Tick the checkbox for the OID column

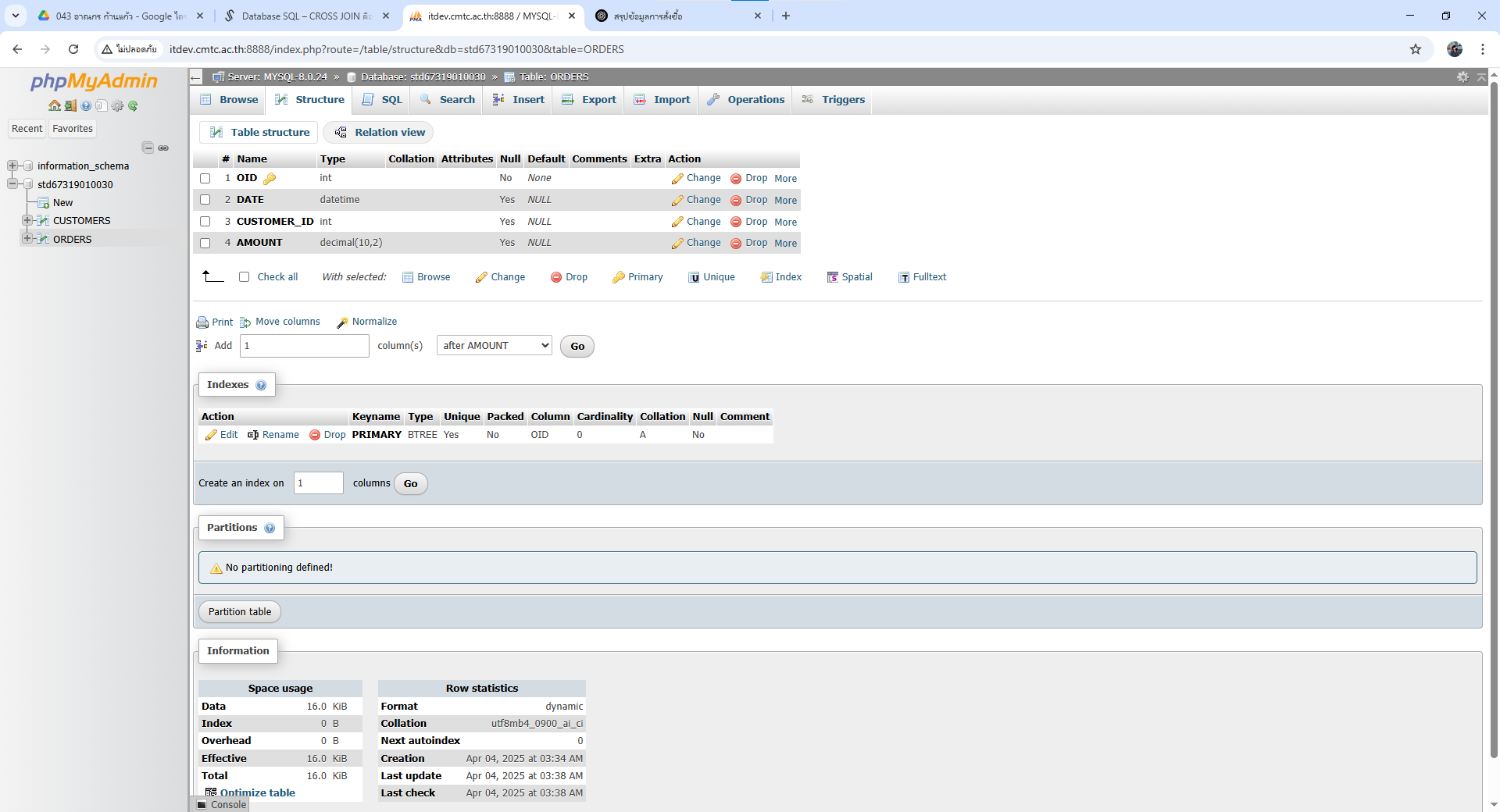coord(205,178)
